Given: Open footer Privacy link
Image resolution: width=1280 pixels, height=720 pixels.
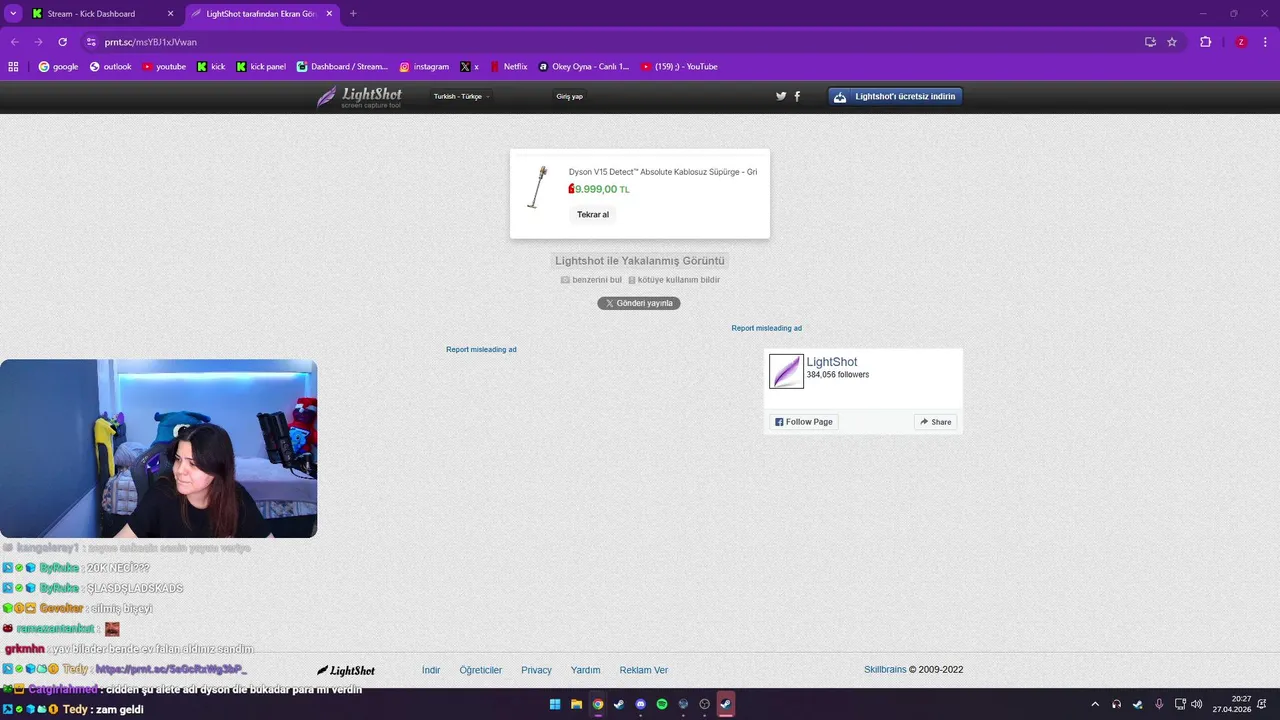Looking at the screenshot, I should pos(536,670).
